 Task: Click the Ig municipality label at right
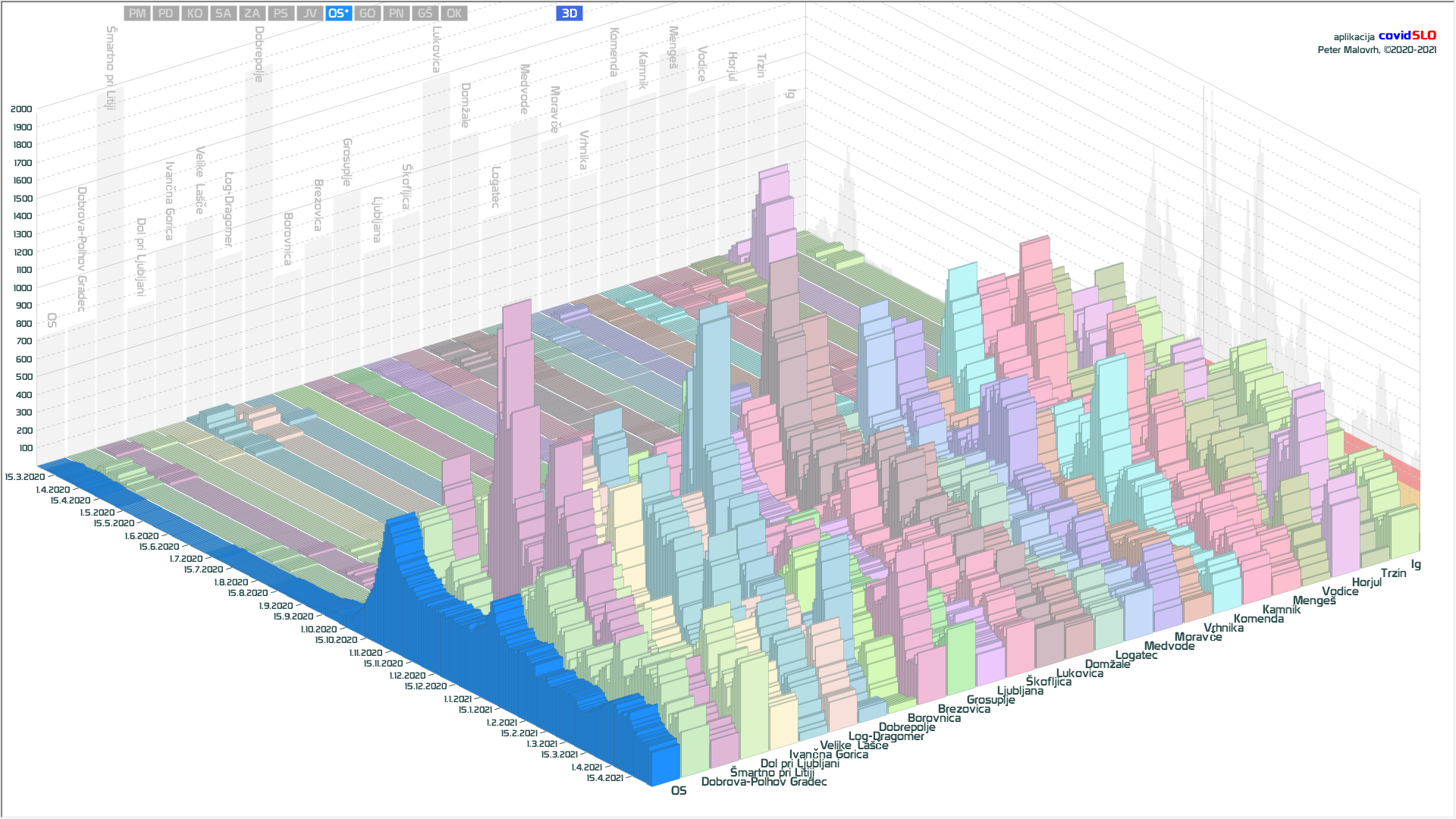(1416, 564)
